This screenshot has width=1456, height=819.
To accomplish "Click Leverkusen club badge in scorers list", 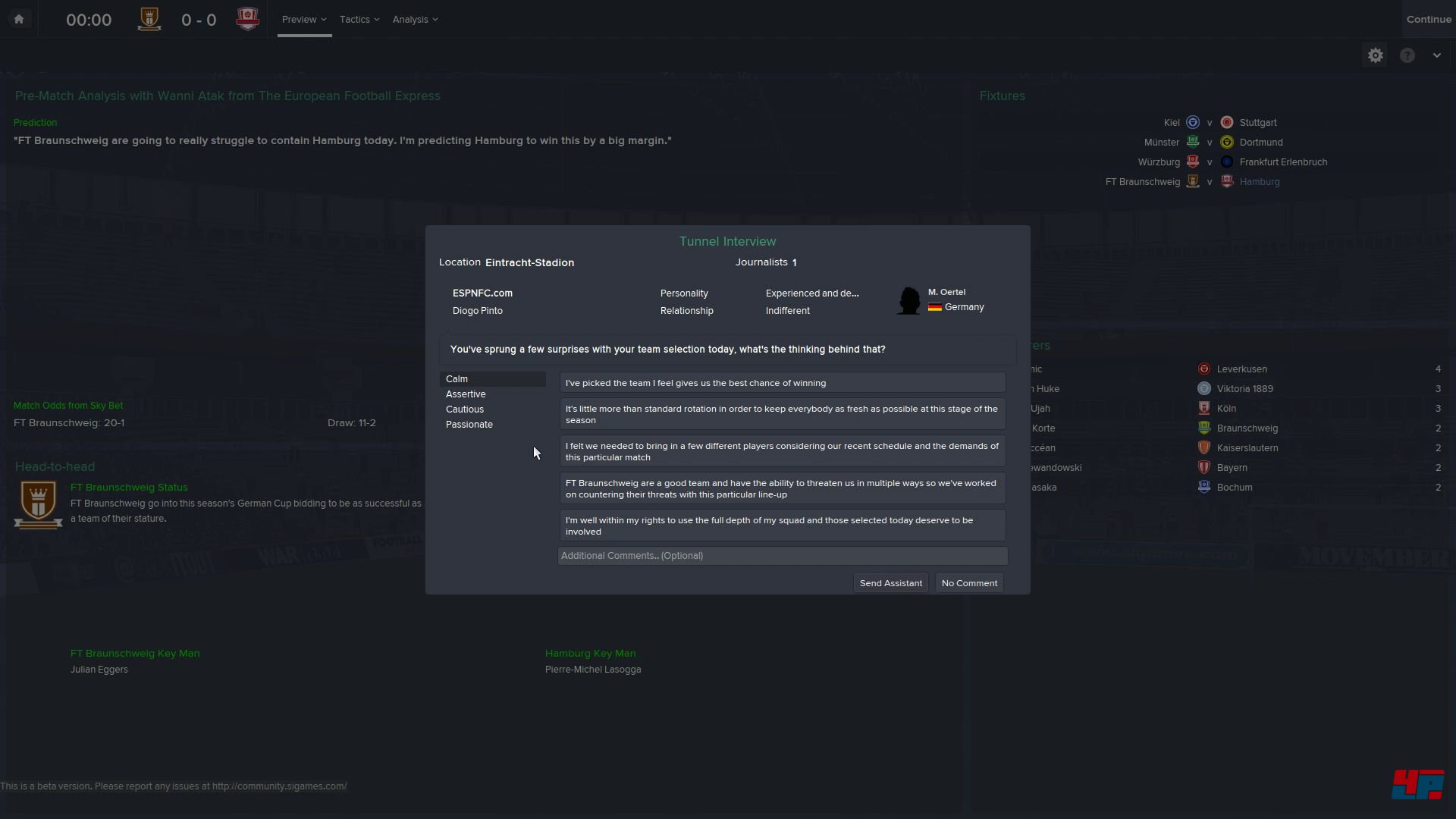I will point(1204,369).
